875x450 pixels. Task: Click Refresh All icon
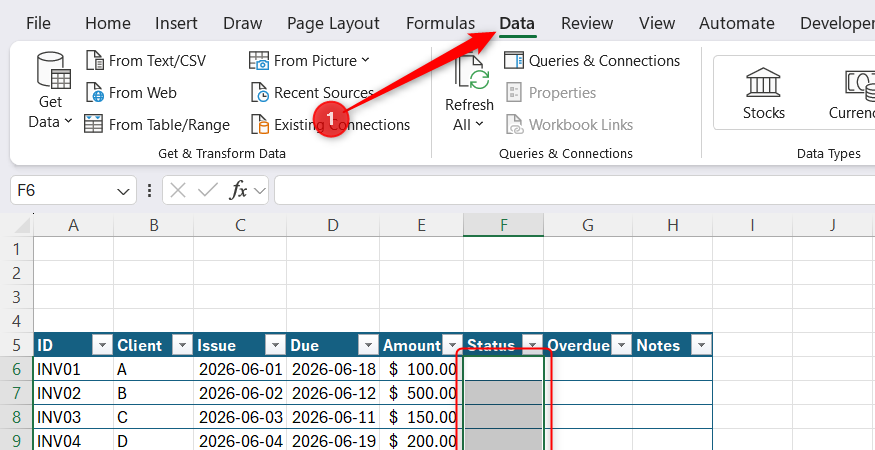point(472,73)
